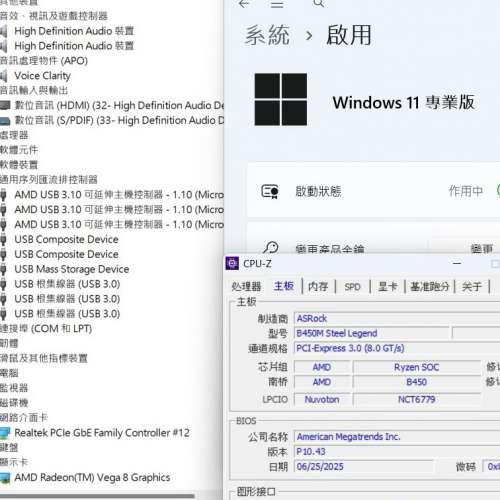The height and width of the screenshot is (500, 500).
Task: Click the NCT6779 LPCIO value
Action: tap(416, 399)
